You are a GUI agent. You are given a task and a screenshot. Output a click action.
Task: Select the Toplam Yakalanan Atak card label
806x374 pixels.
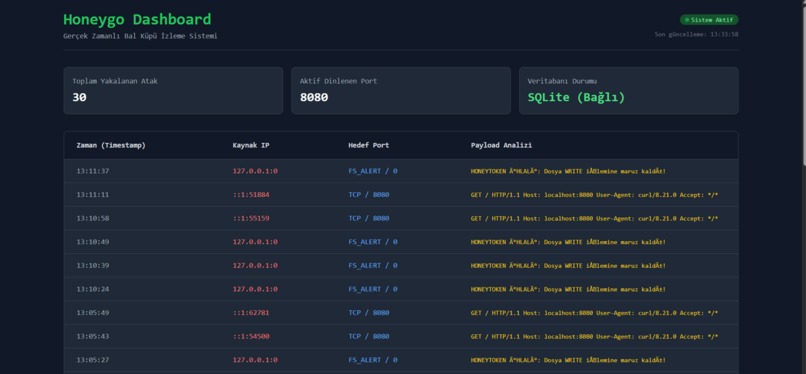click(115, 81)
